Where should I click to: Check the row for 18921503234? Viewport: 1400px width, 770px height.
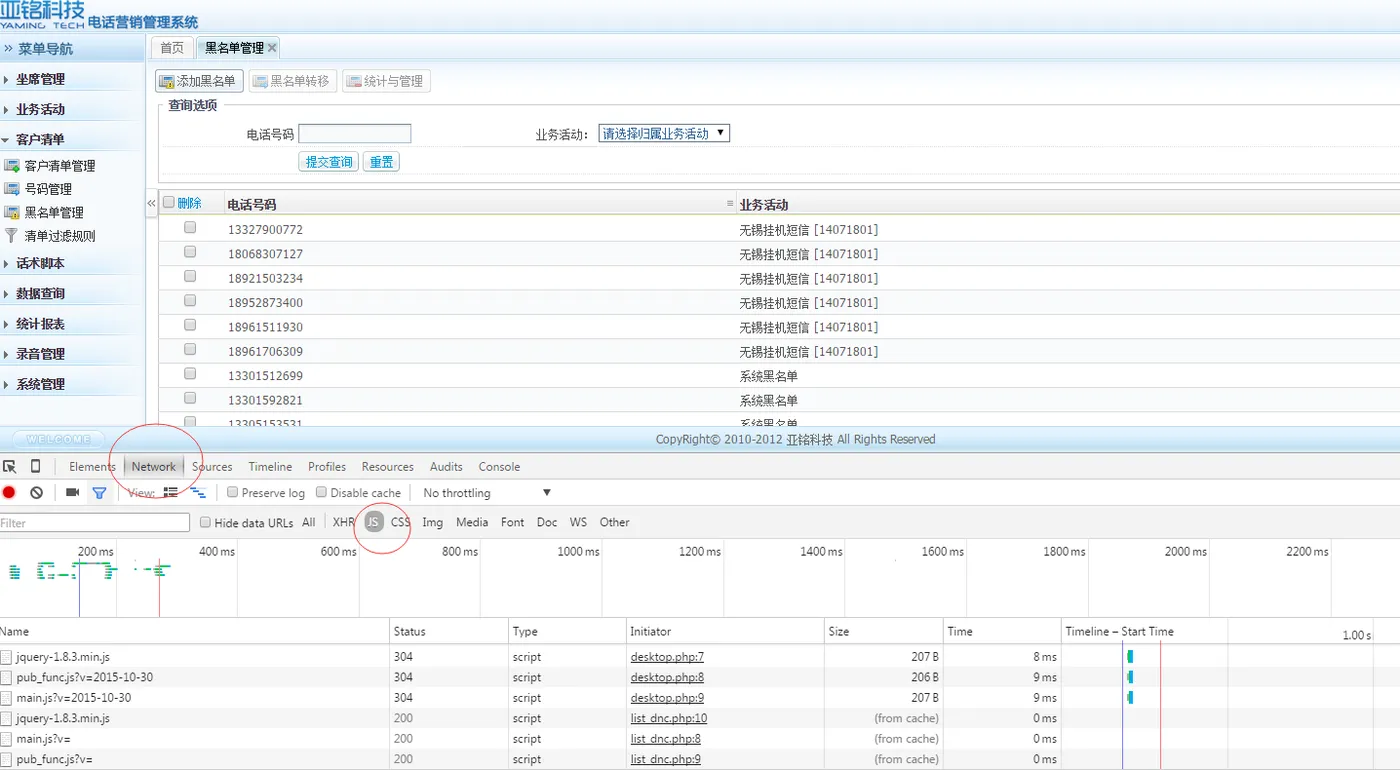pyautogui.click(x=190, y=277)
